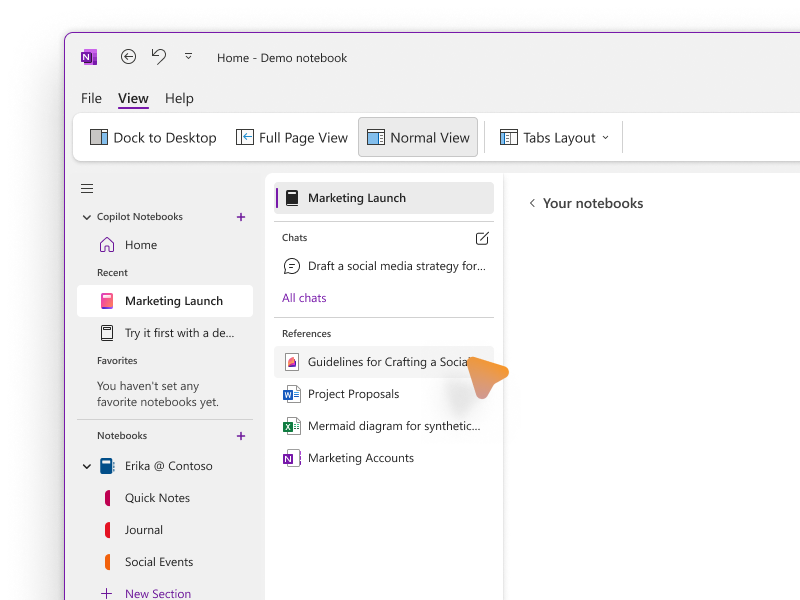Click the Journal section color bar
This screenshot has width=800, height=600.
coord(109,530)
